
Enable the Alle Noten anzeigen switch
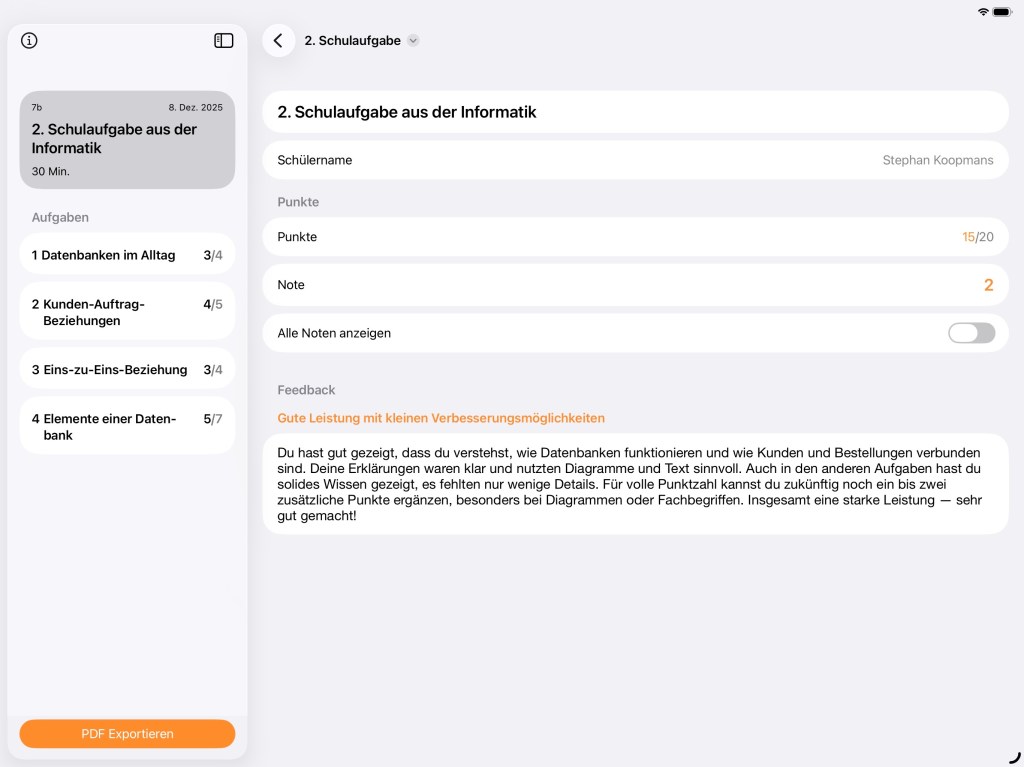971,333
